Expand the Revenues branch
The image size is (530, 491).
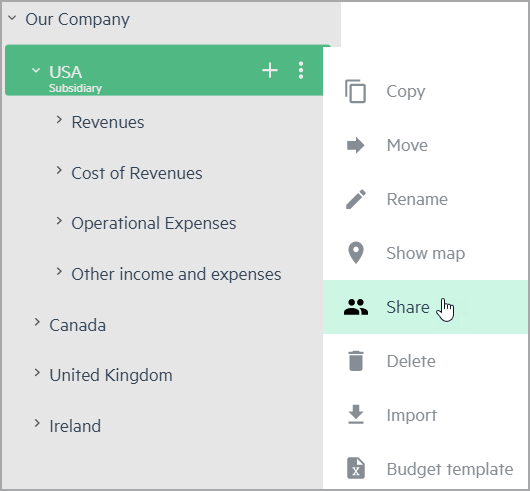59,120
